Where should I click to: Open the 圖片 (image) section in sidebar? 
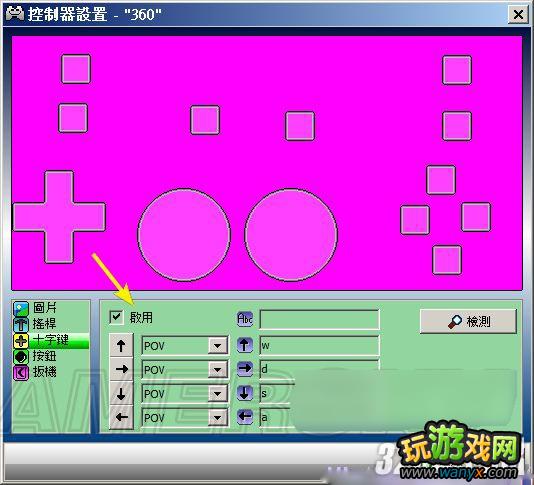point(35,308)
